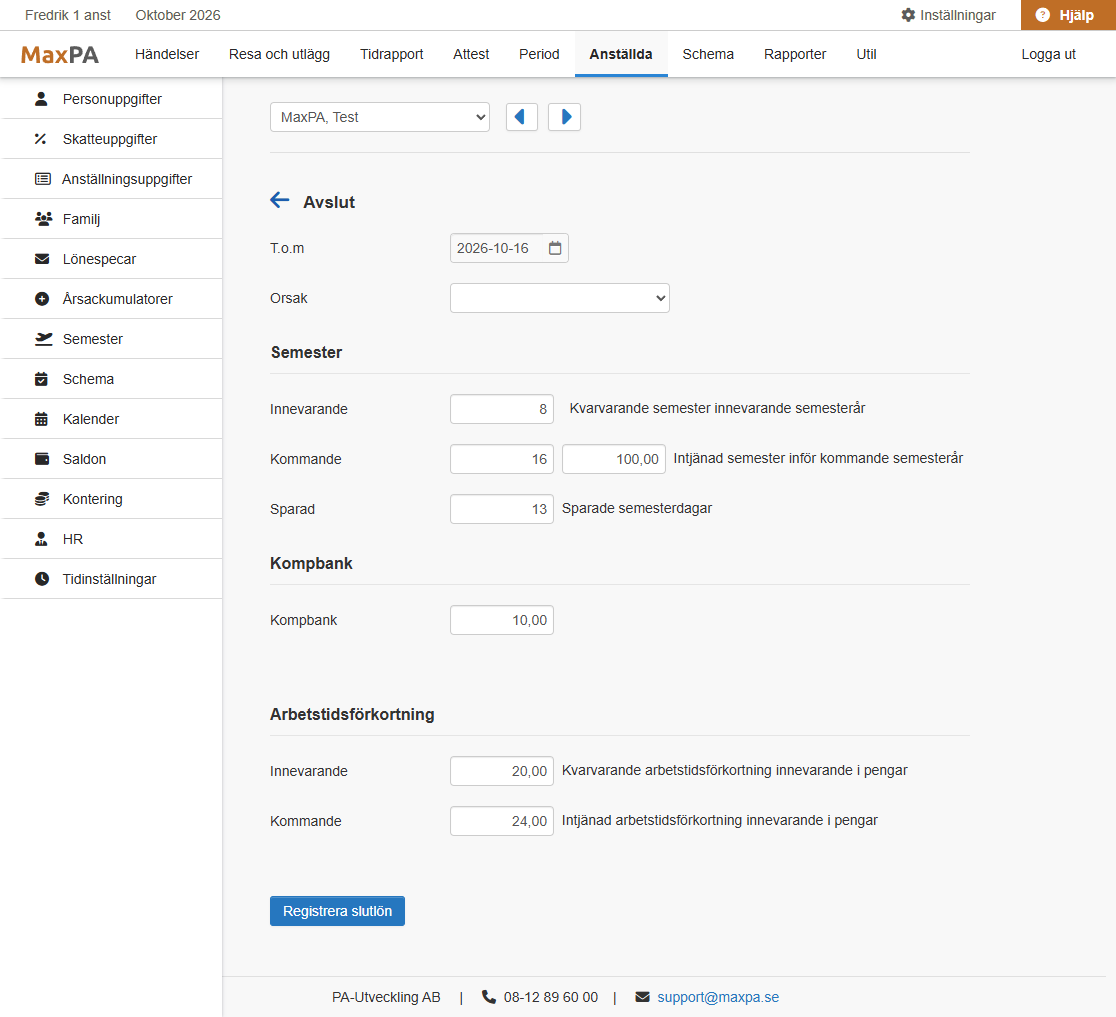Click the Årsackumulatorer plus-circle icon
Image resolution: width=1116 pixels, height=1017 pixels.
(x=42, y=299)
